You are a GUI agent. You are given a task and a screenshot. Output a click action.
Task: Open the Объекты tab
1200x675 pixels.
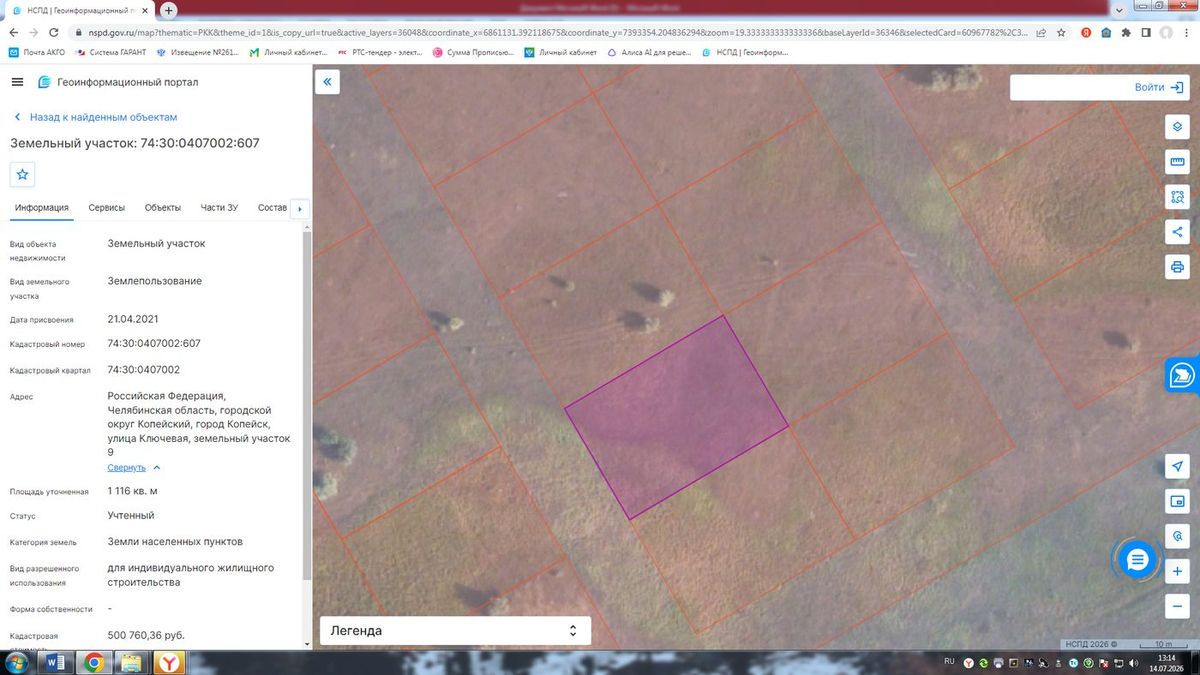[163, 208]
